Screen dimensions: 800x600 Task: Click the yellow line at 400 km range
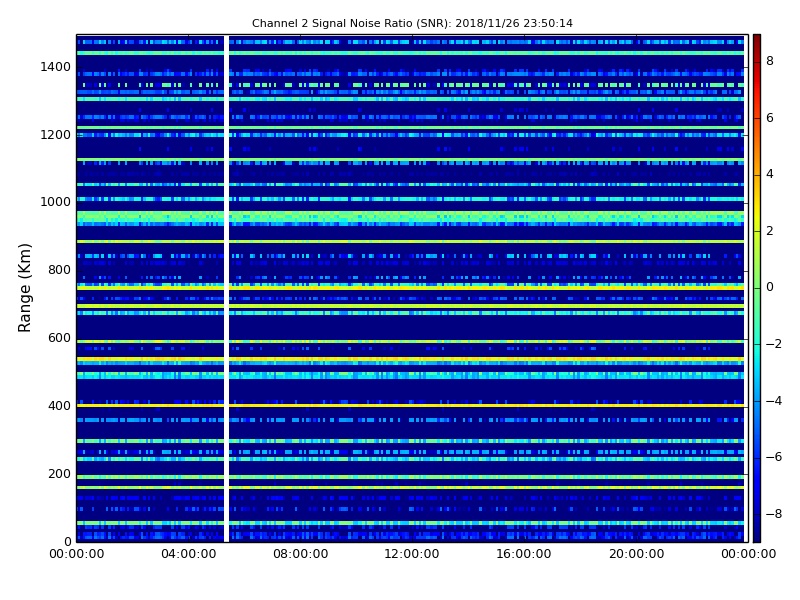click(410, 406)
